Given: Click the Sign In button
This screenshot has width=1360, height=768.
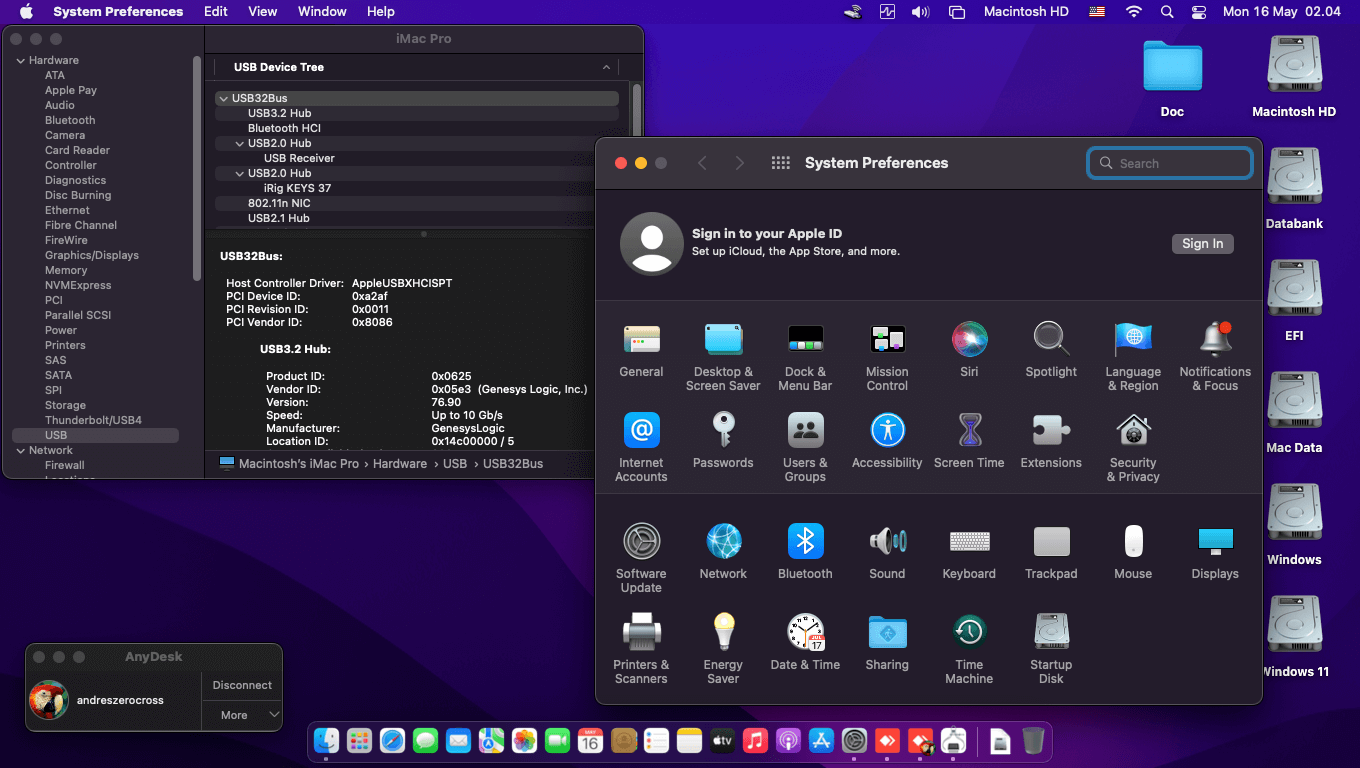Looking at the screenshot, I should (x=1202, y=243).
